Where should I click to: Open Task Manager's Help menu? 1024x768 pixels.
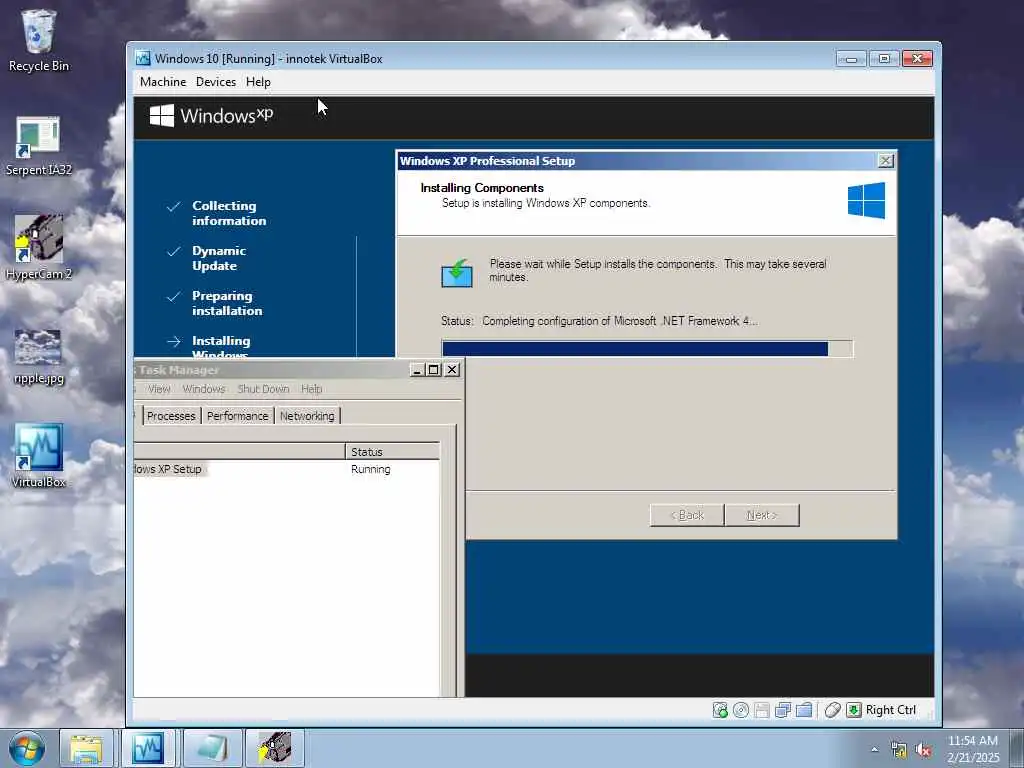click(x=312, y=389)
